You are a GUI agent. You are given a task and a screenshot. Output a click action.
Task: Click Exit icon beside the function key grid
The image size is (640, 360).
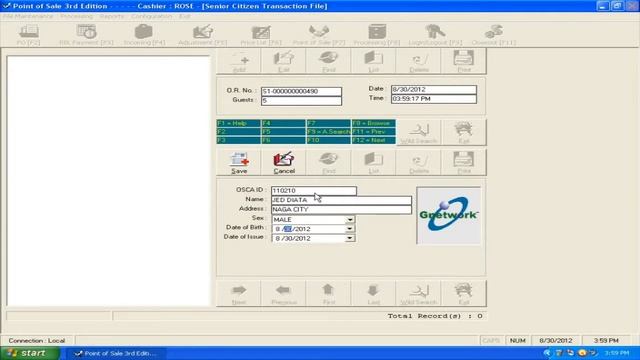464,132
